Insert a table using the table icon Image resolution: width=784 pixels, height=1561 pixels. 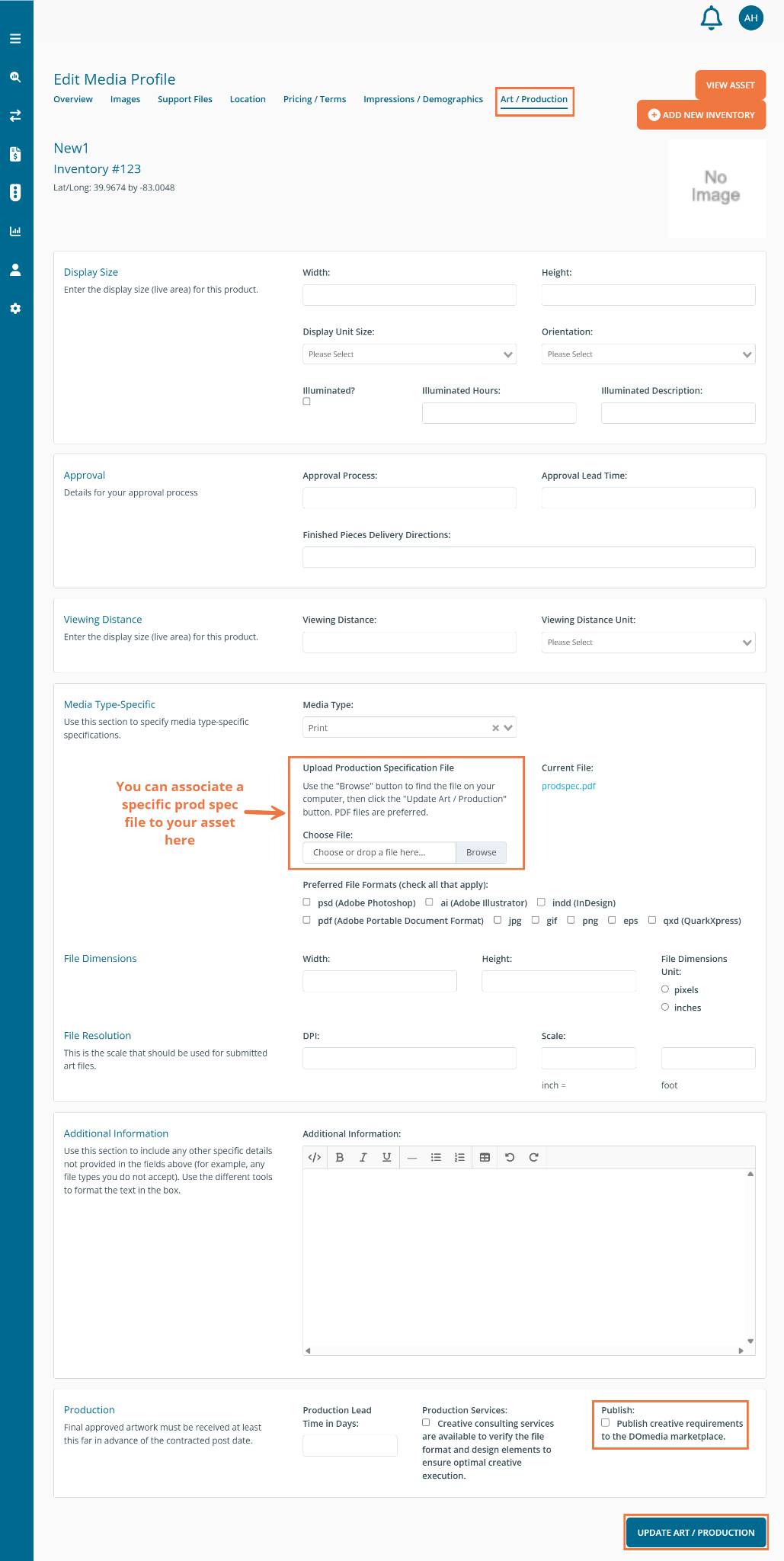tap(485, 1157)
